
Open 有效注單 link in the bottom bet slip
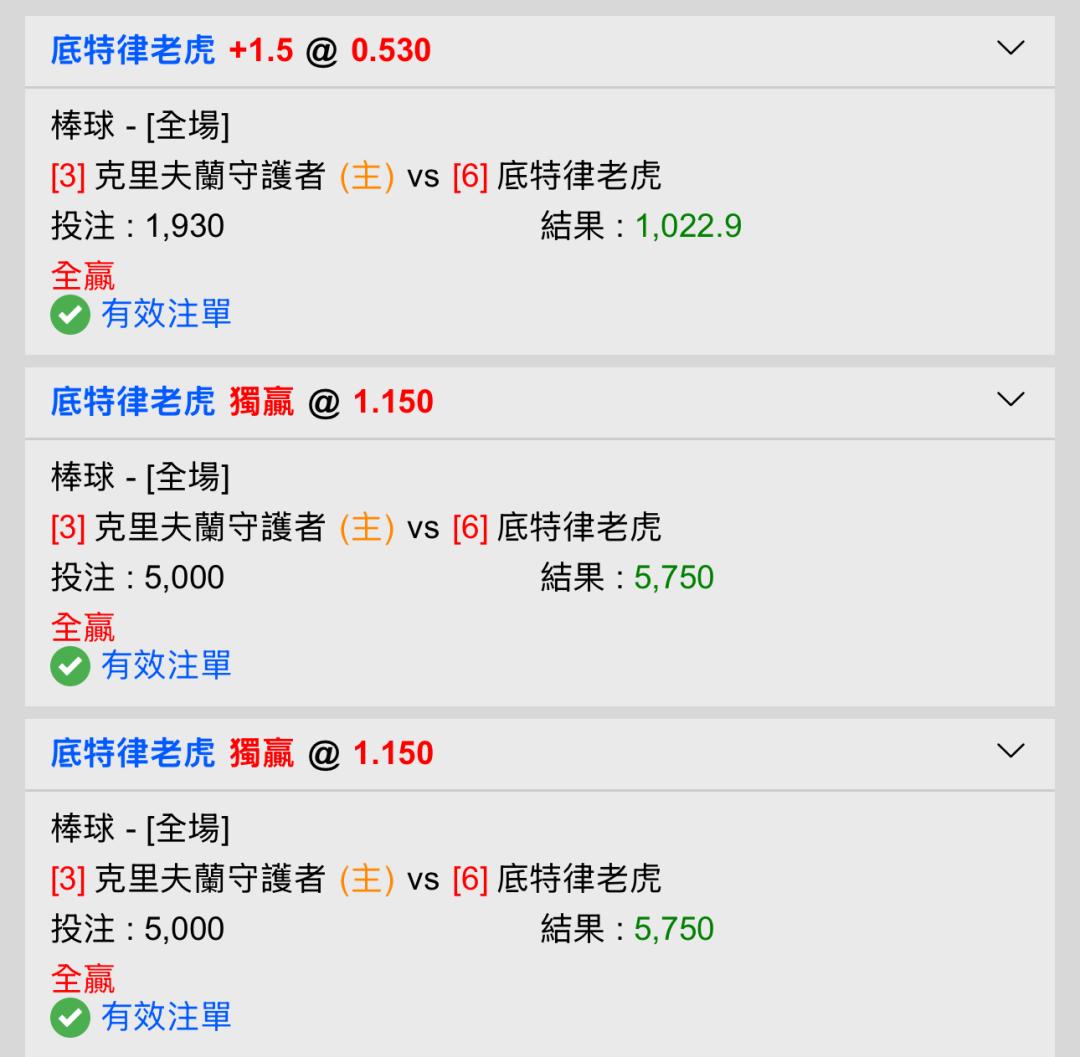point(166,1017)
